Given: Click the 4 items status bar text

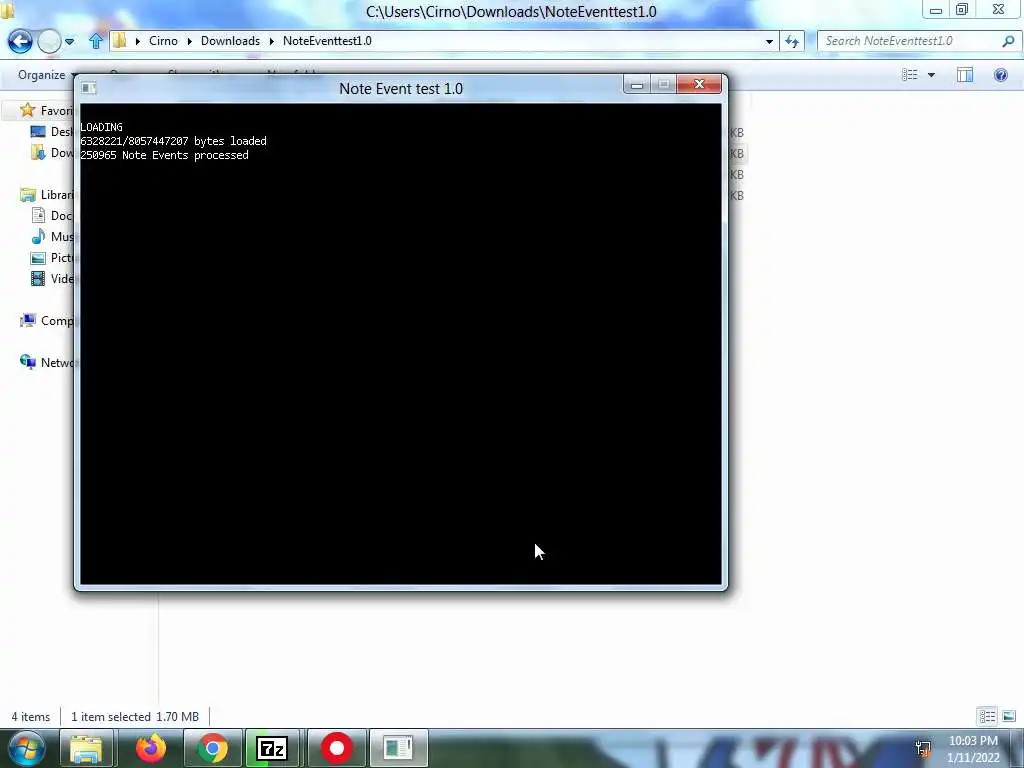Looking at the screenshot, I should click(31, 716).
